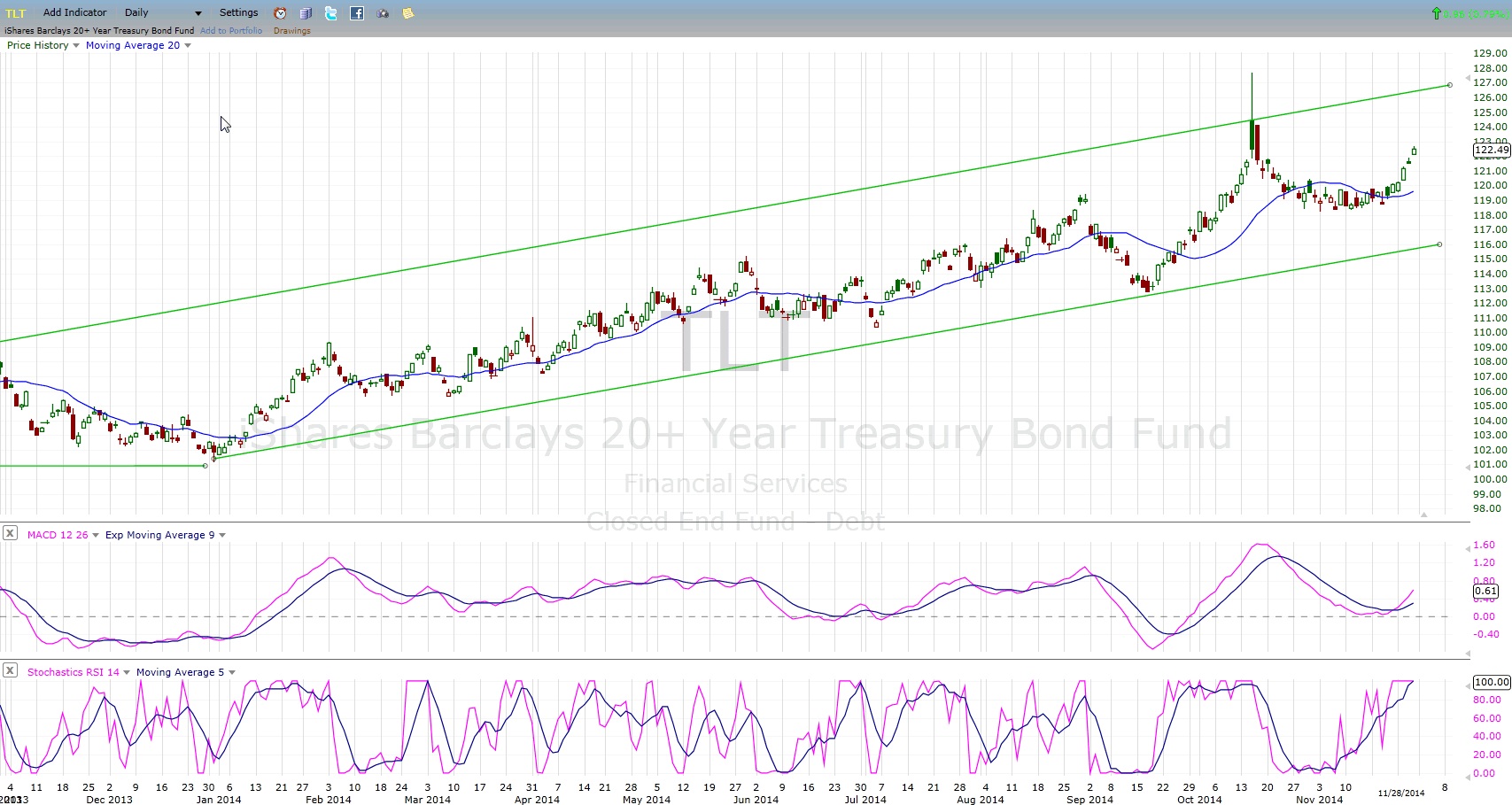Click Add Indicator in the toolbar
The width and height of the screenshot is (1512, 805).
click(74, 12)
